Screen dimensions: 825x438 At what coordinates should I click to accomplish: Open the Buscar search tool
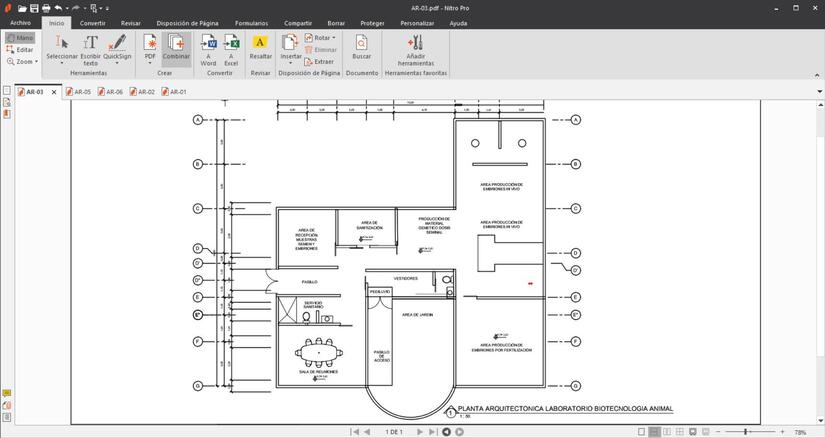(x=361, y=47)
